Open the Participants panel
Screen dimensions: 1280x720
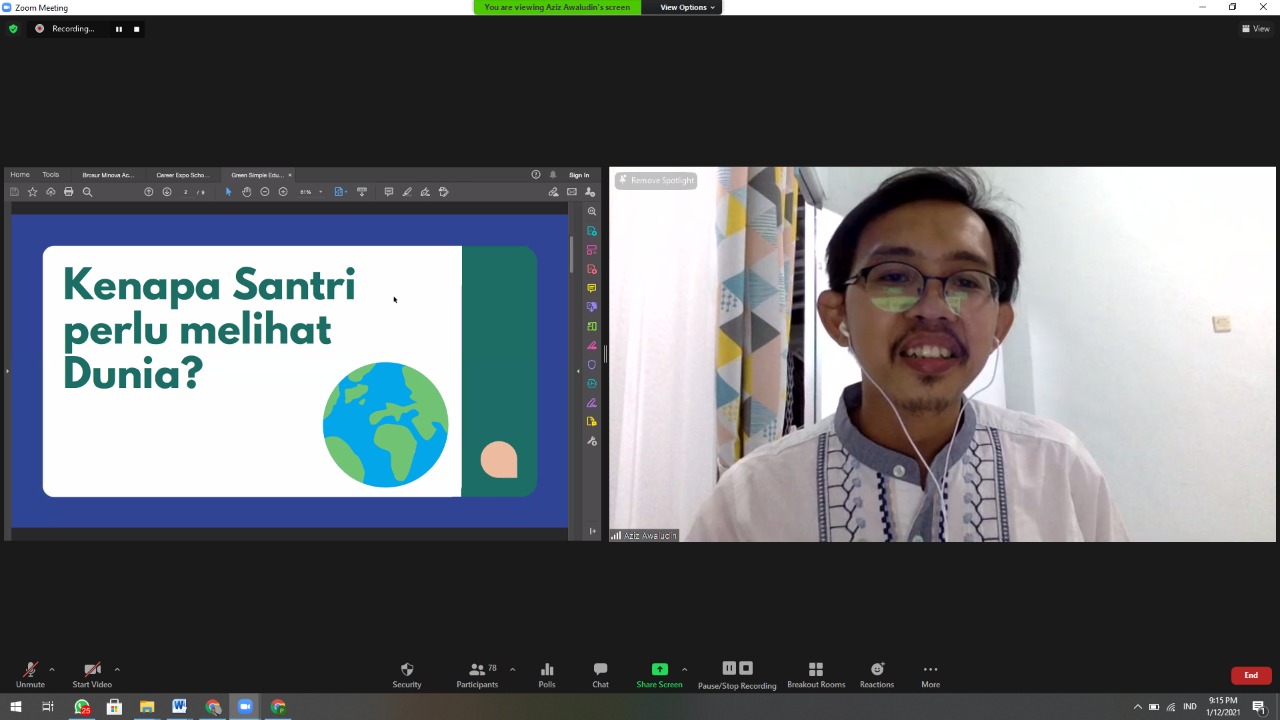click(477, 675)
